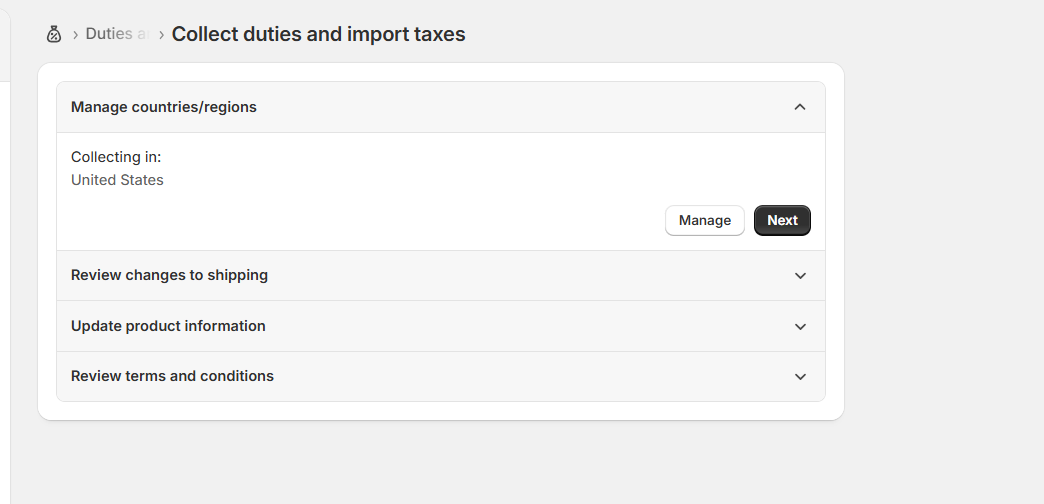Expand Review changes to shipping chevron
This screenshot has height=504, width=1044.
pos(800,276)
